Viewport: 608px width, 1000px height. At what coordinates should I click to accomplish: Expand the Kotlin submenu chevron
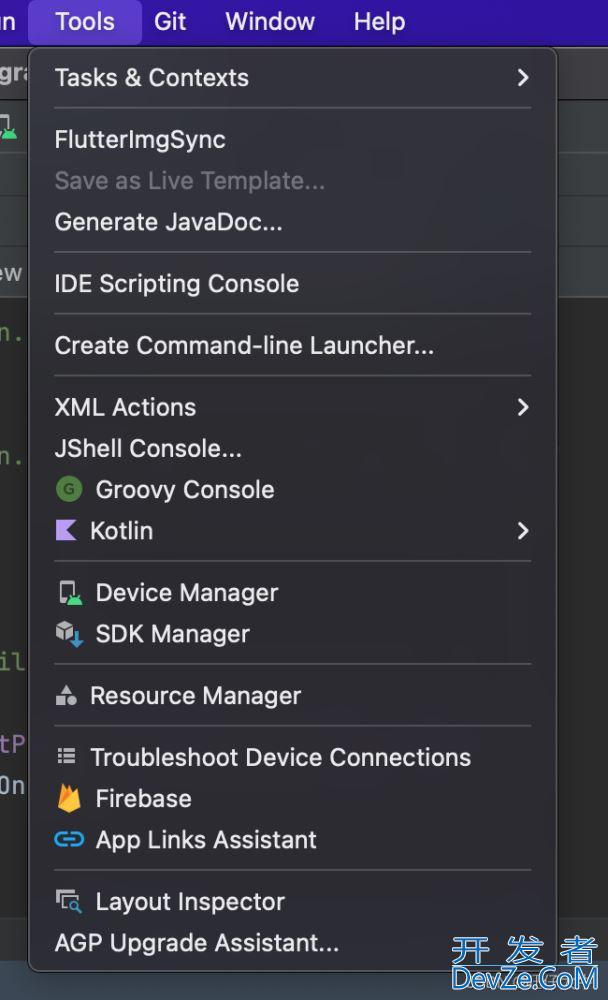[x=523, y=531]
